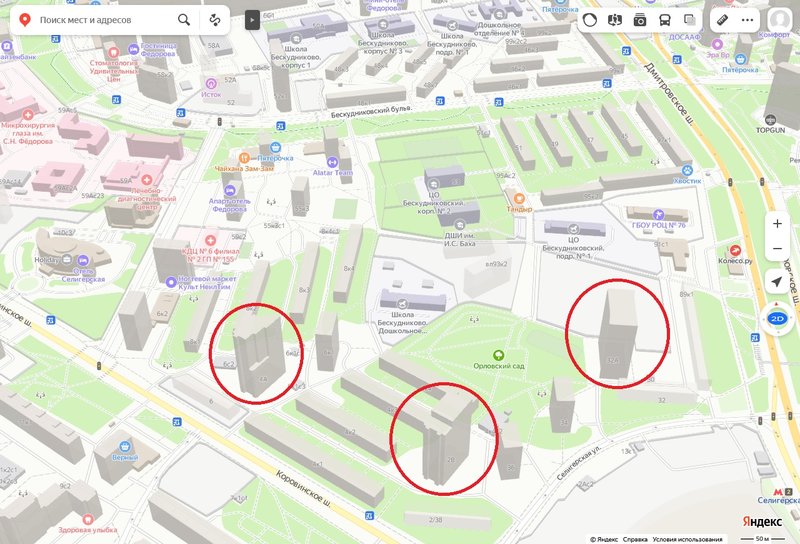Image resolution: width=800 pixels, height=544 pixels.
Task: Click building number 34
Action: coord(564,423)
